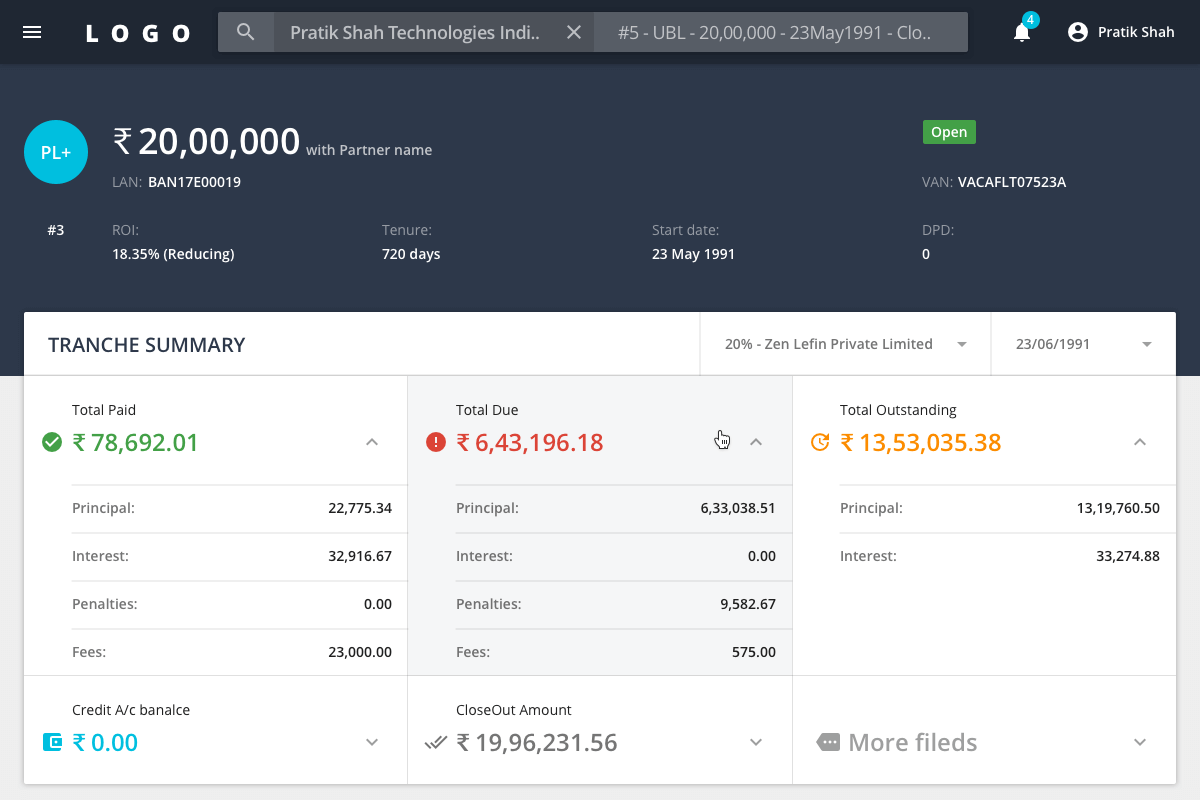Click the user profile icon

point(1077,31)
